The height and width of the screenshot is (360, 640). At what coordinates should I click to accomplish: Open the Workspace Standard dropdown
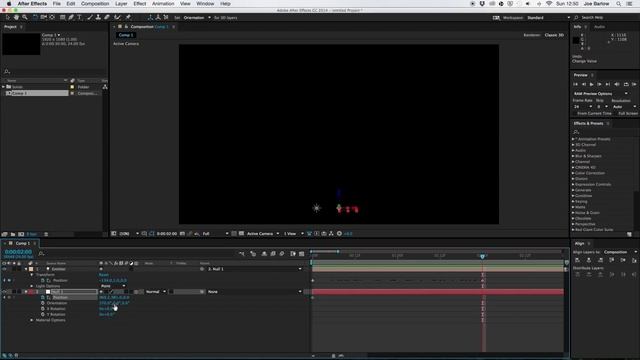[548, 18]
